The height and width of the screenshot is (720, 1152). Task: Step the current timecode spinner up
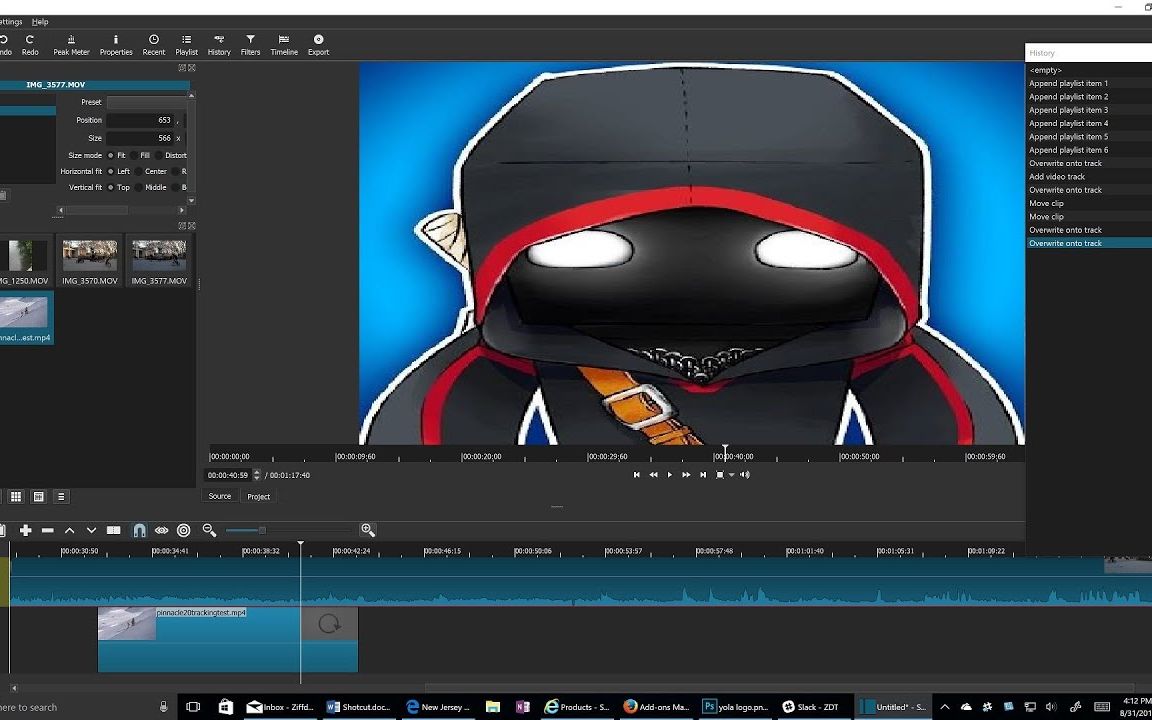(x=257, y=472)
